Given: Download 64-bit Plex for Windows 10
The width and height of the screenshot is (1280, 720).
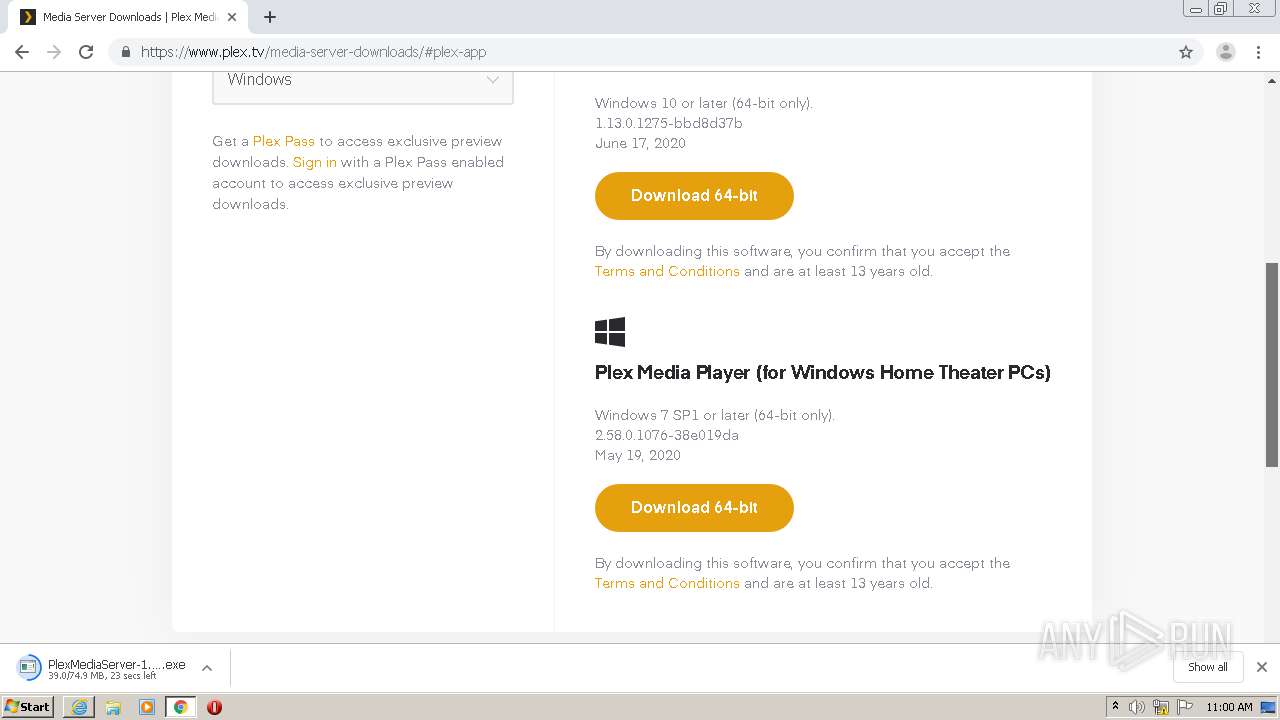Looking at the screenshot, I should (694, 196).
